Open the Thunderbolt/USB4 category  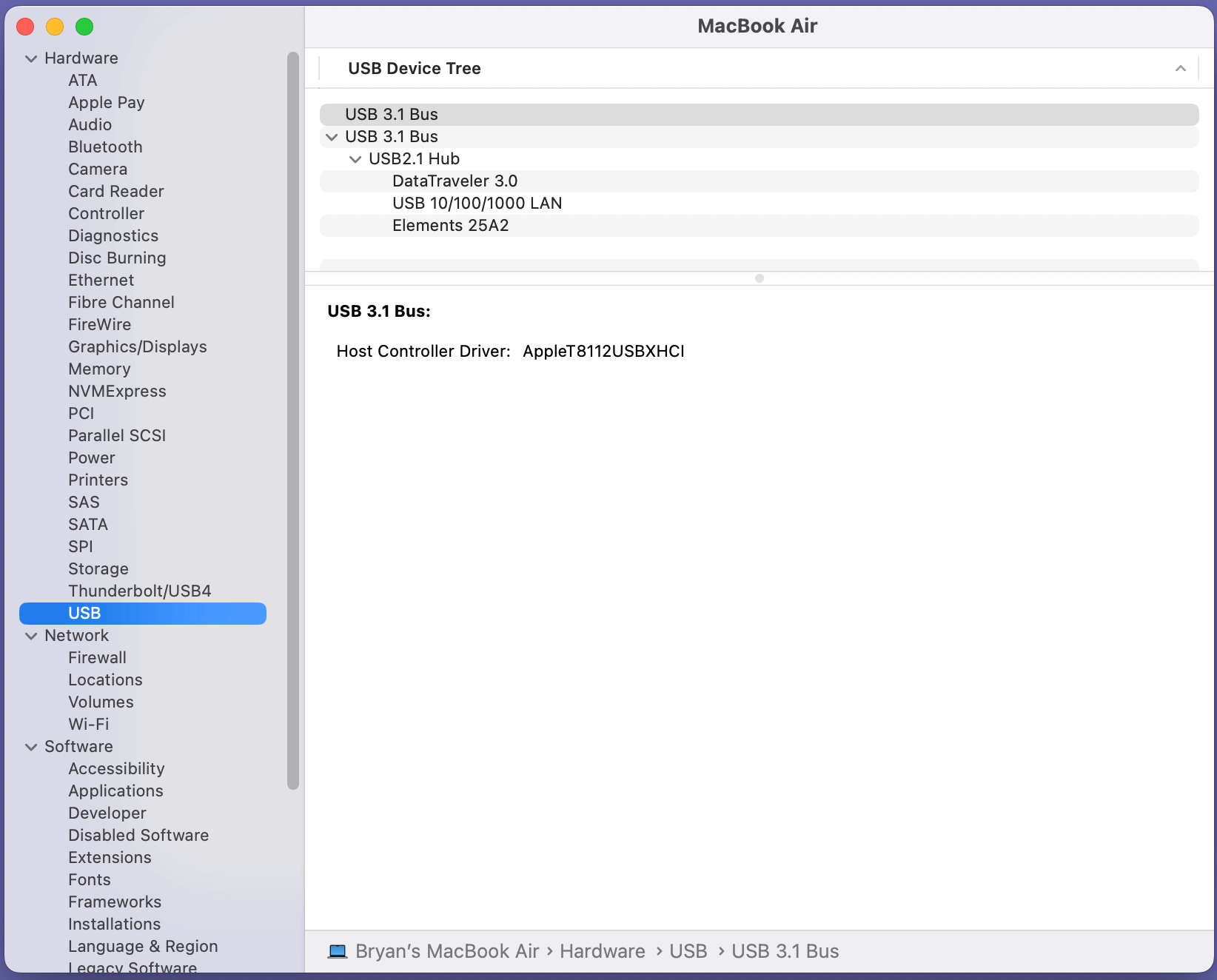140,591
